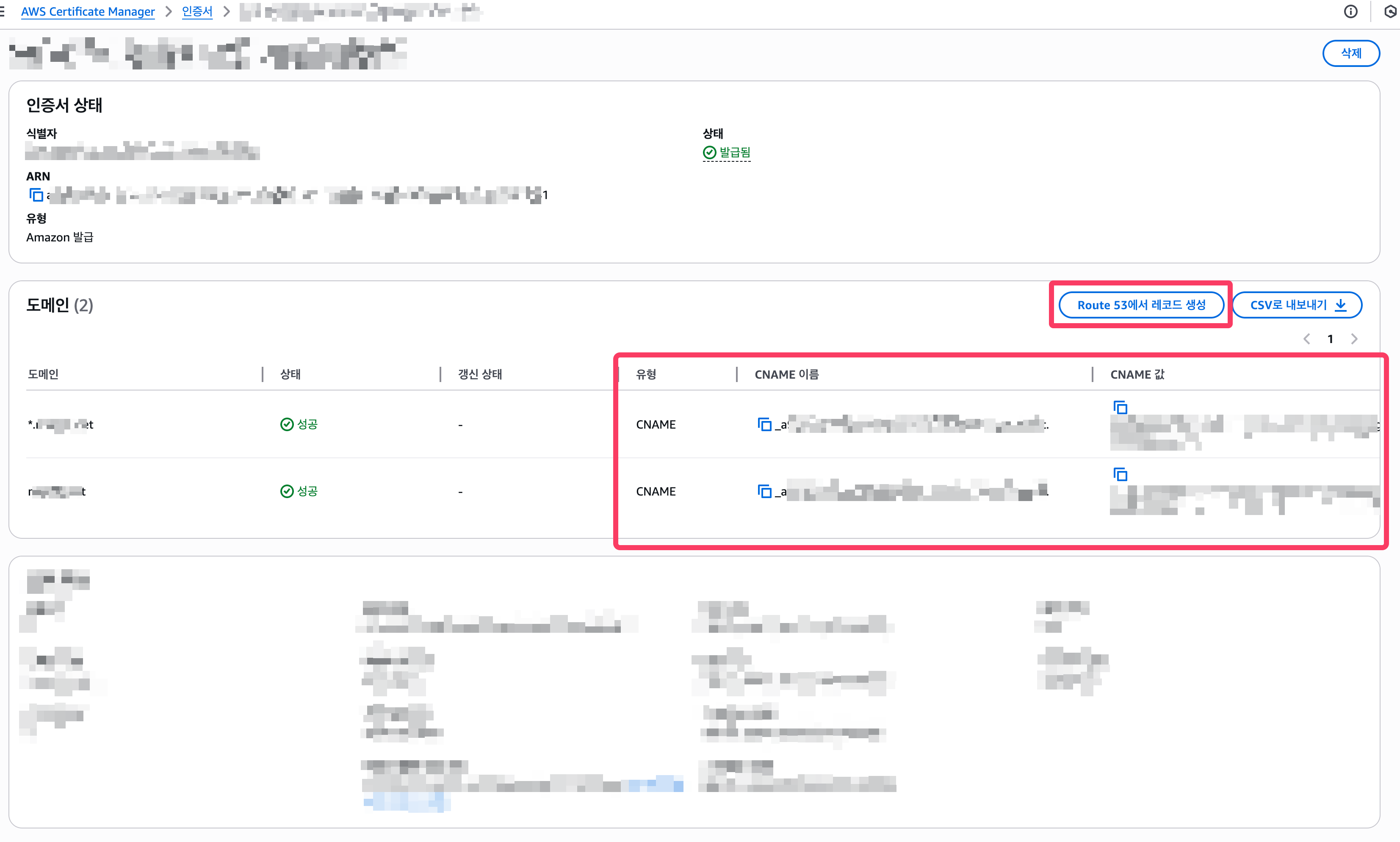Viewport: 1400px width, 842px height.
Task: Open the info panel icon
Action: 1350,11
